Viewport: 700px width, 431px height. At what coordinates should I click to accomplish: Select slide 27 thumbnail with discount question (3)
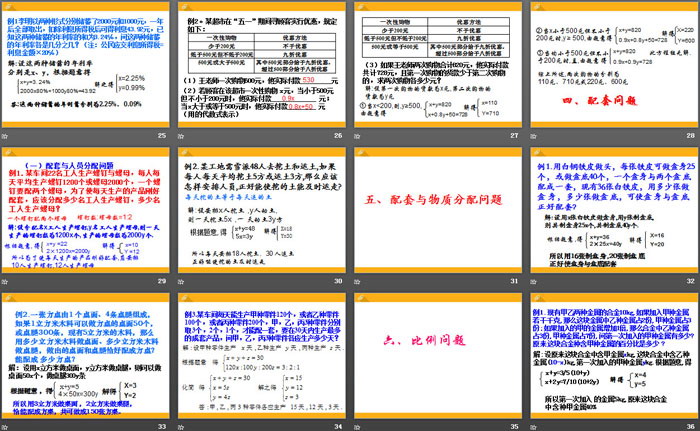[438, 65]
